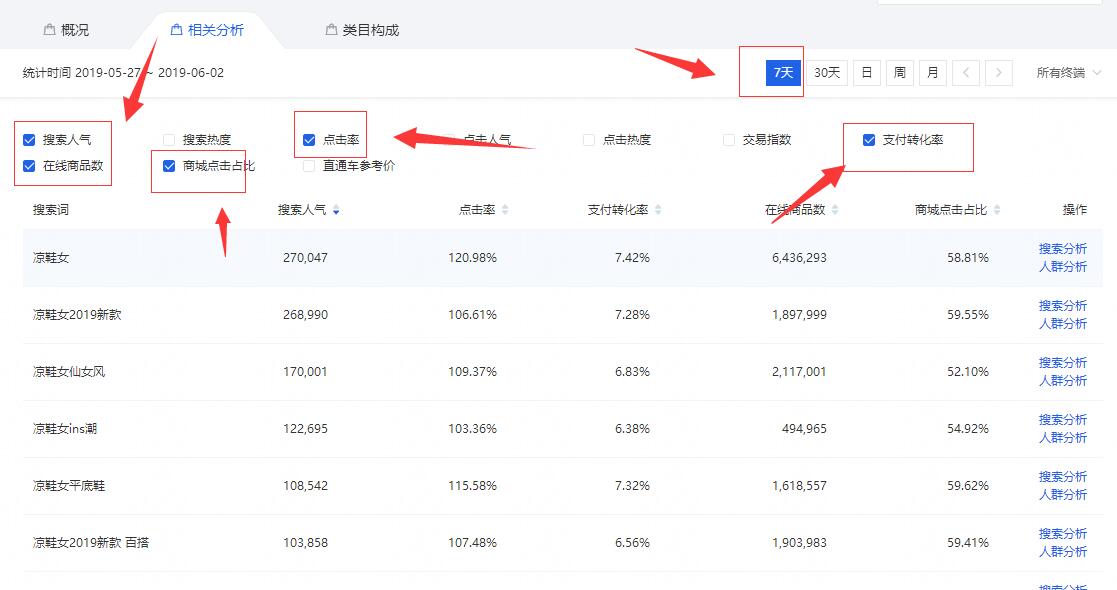The width and height of the screenshot is (1117, 590).
Task: Open 人群分析 for 凉鞋女ins潮
Action: tap(1063, 438)
